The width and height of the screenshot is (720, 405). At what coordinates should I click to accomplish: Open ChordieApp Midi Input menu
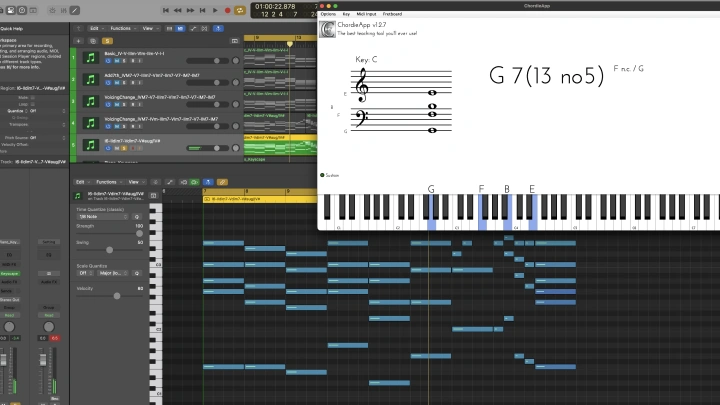[x=366, y=14]
